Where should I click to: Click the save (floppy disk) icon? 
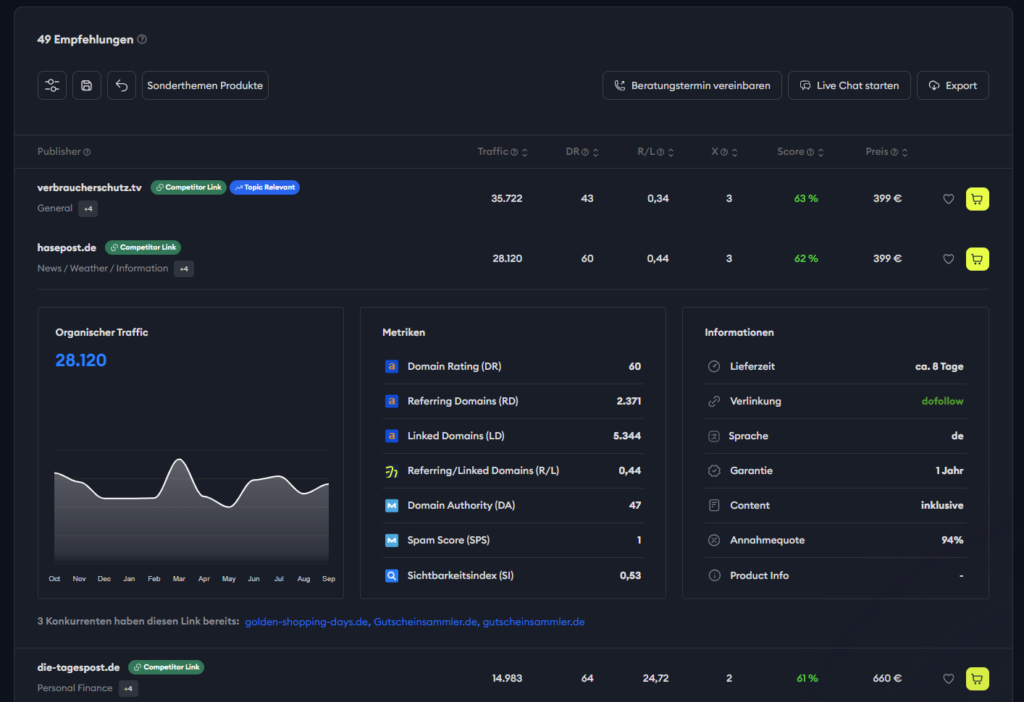click(x=87, y=86)
